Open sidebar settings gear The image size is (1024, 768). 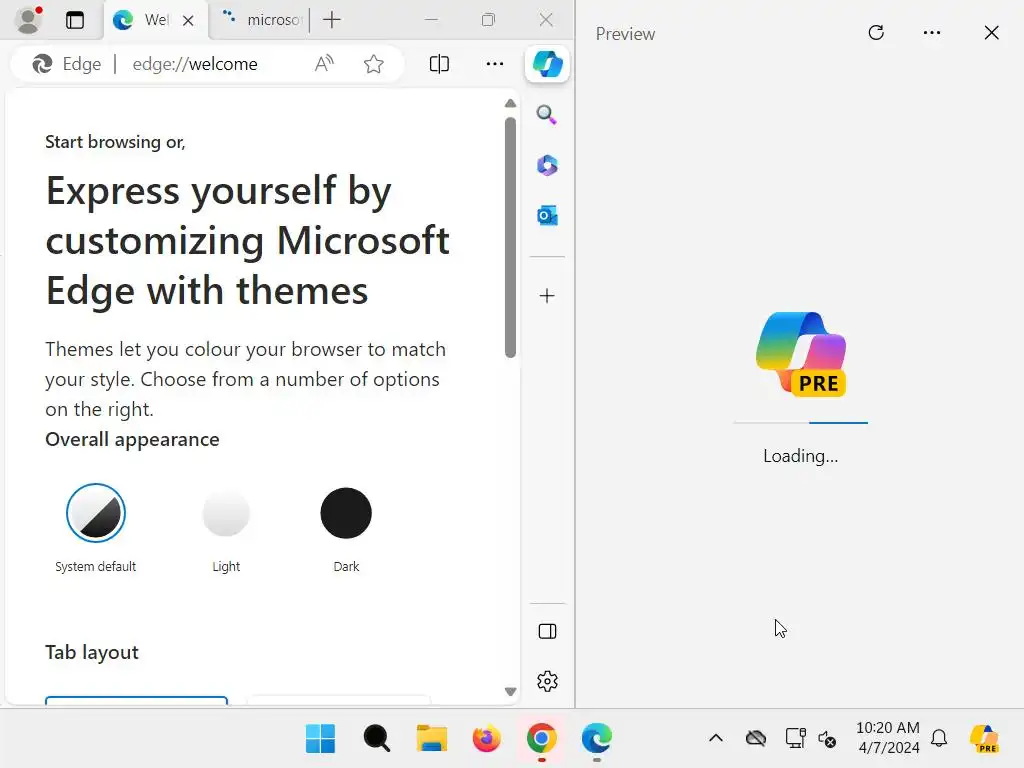coord(547,681)
